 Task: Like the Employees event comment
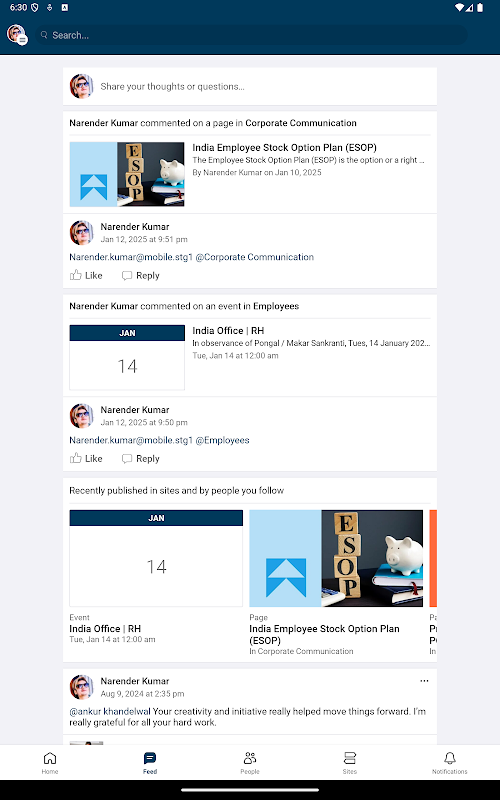(x=86, y=459)
